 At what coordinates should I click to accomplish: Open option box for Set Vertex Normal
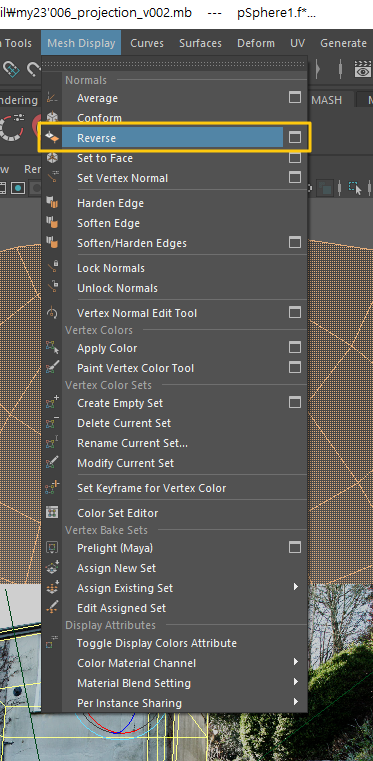coord(295,178)
